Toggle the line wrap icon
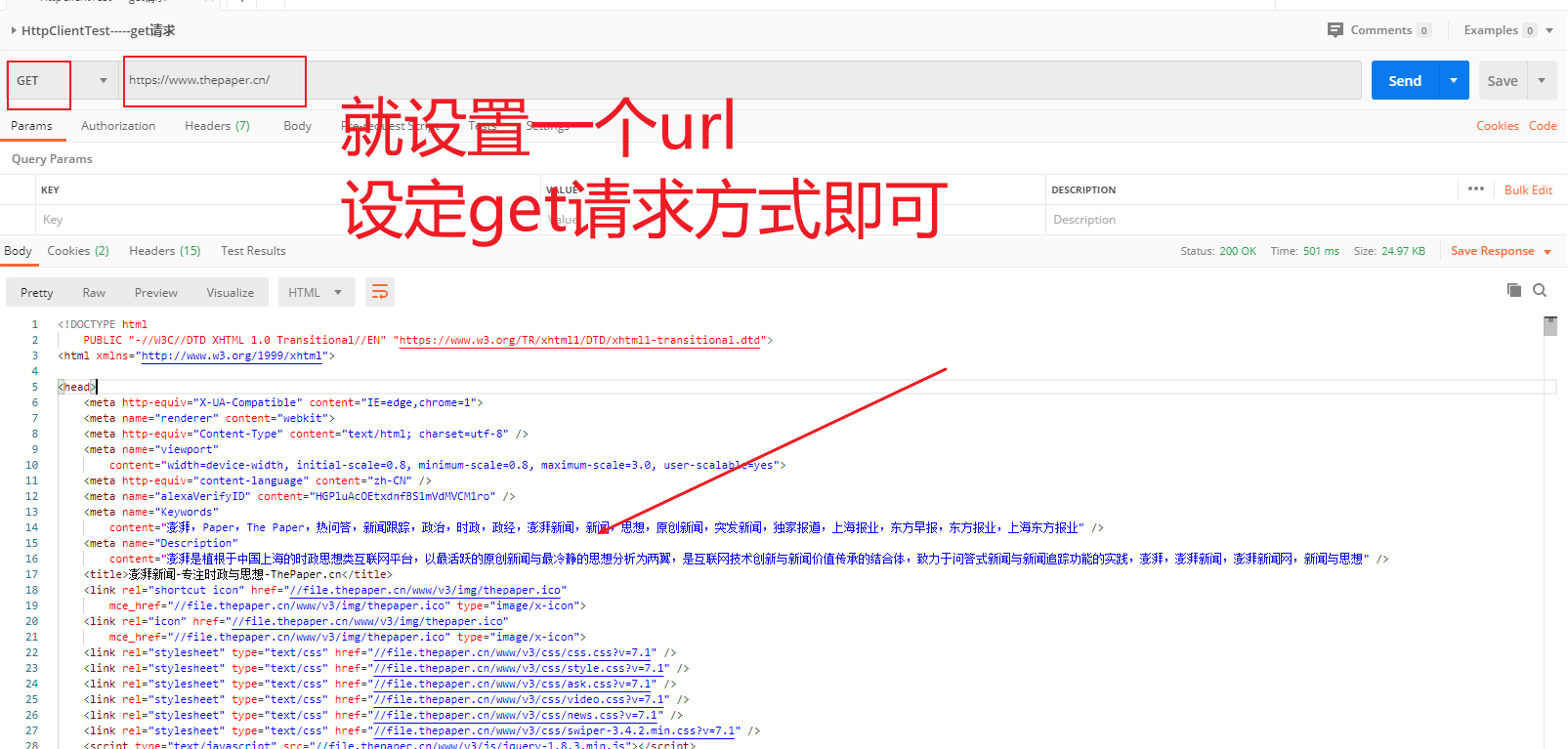1568x749 pixels. click(380, 292)
